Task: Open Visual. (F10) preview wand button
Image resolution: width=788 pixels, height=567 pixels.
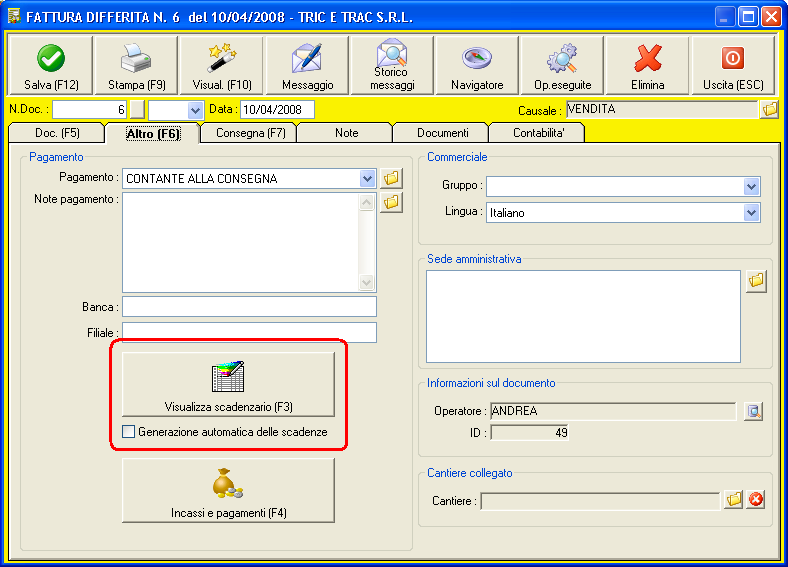Action: (222, 65)
